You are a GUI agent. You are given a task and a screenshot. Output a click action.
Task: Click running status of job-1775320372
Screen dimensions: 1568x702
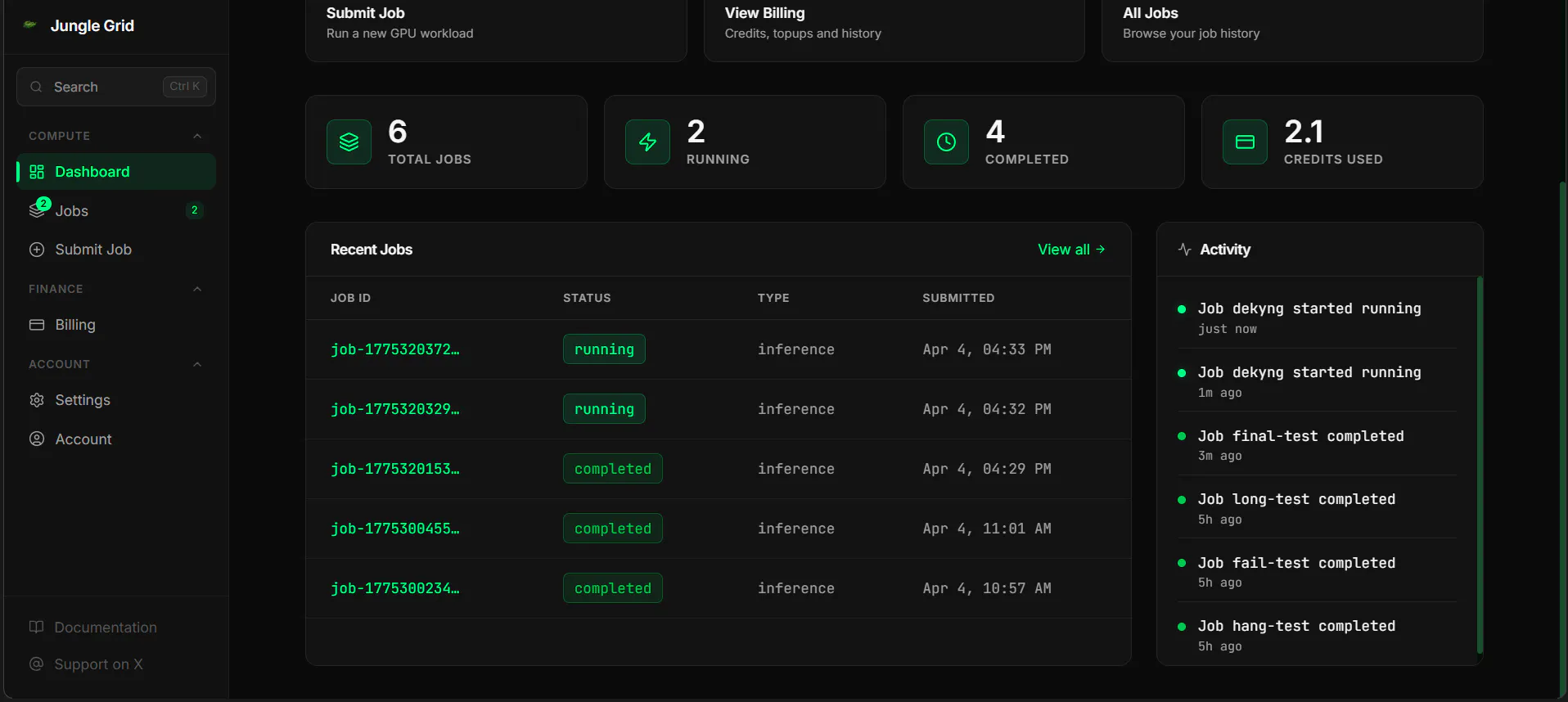tap(604, 349)
